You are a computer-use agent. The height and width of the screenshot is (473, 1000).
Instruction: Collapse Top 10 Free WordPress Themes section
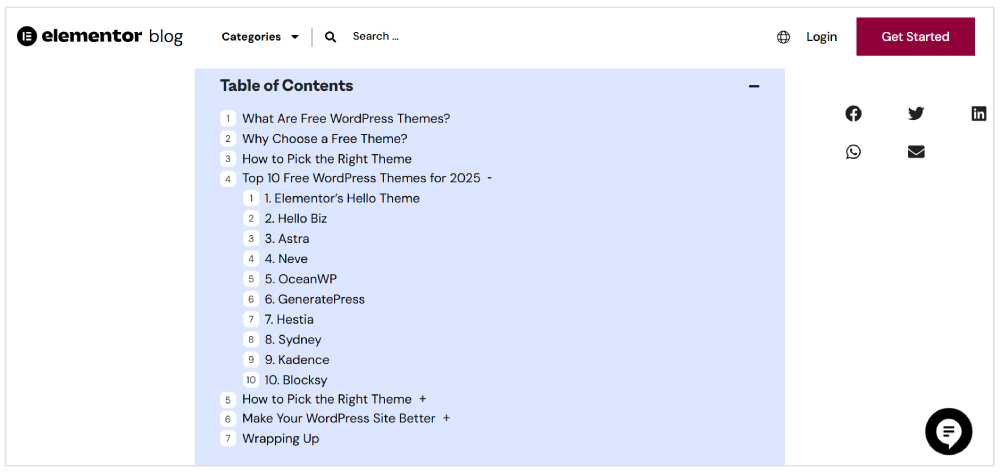489,178
